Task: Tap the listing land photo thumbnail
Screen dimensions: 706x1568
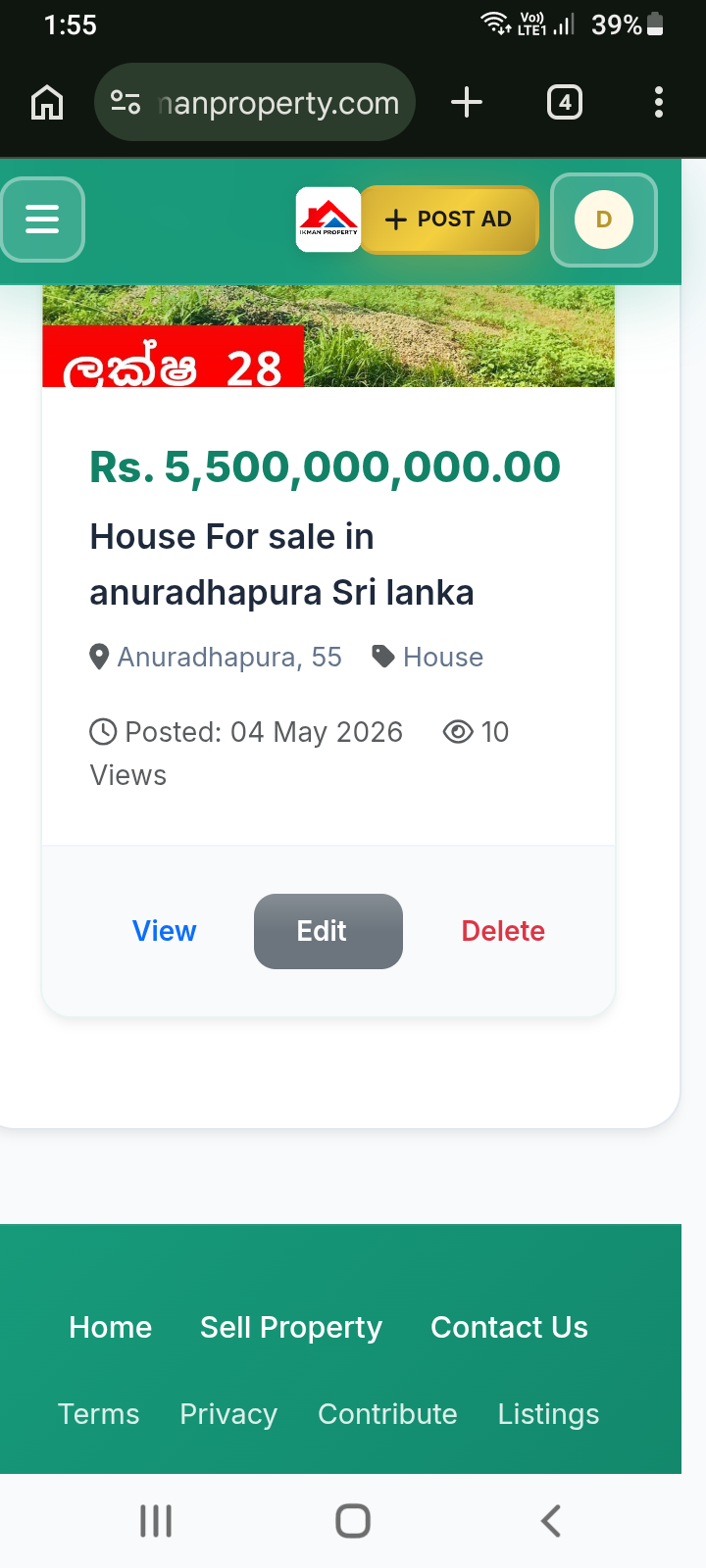Action: [328, 336]
